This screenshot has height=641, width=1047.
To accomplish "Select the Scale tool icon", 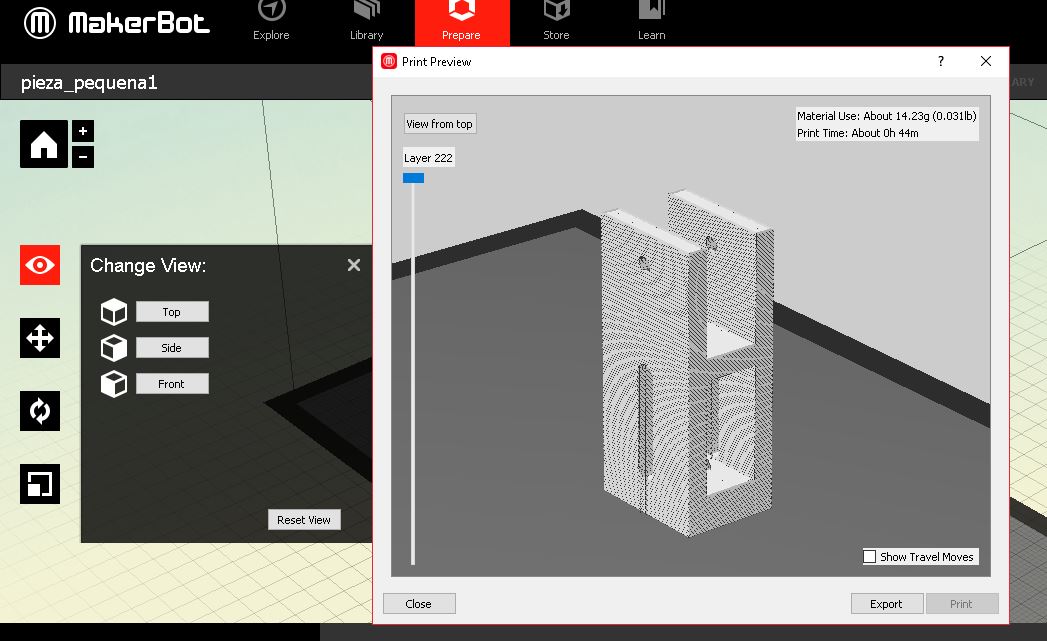I will point(40,483).
